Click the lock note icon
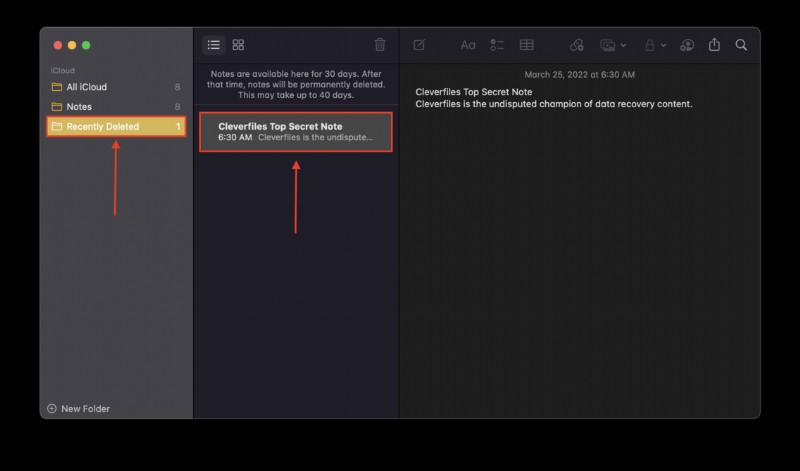The height and width of the screenshot is (471, 800). 649,45
